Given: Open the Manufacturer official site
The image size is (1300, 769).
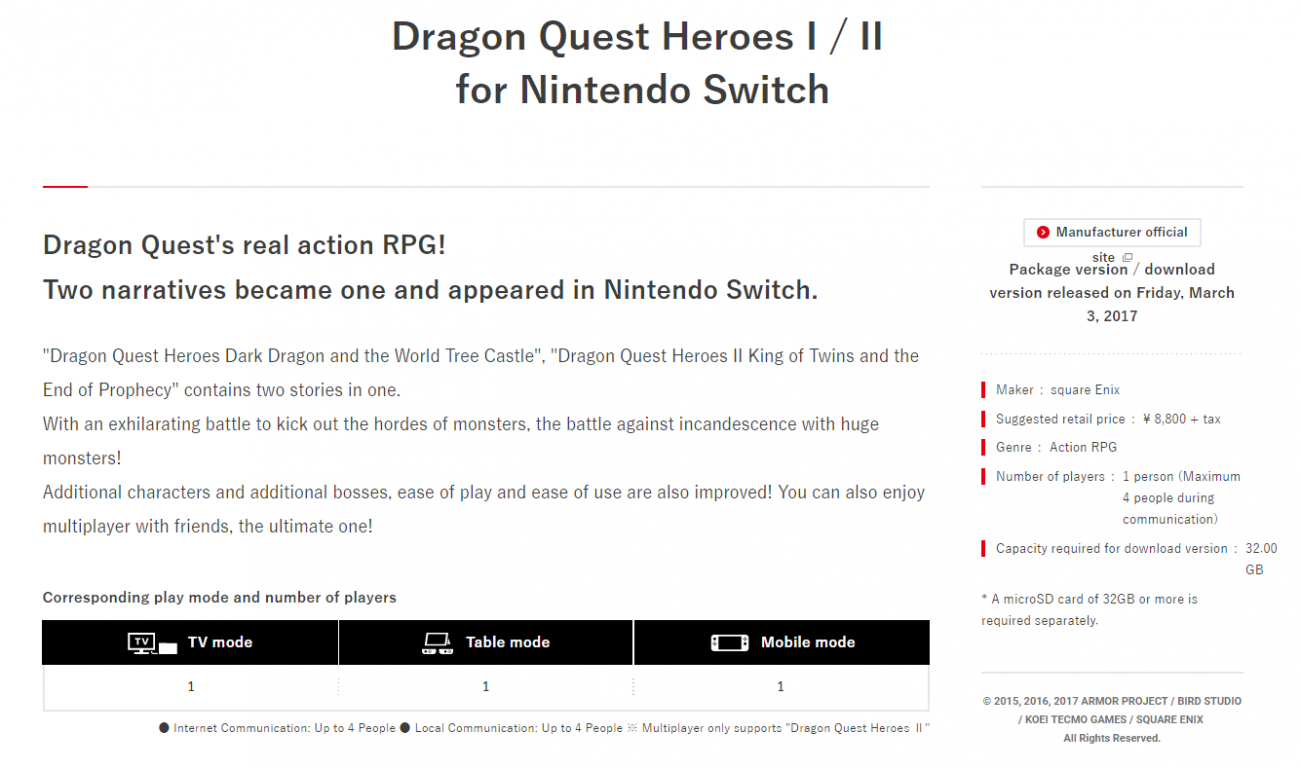Looking at the screenshot, I should (x=1112, y=232).
